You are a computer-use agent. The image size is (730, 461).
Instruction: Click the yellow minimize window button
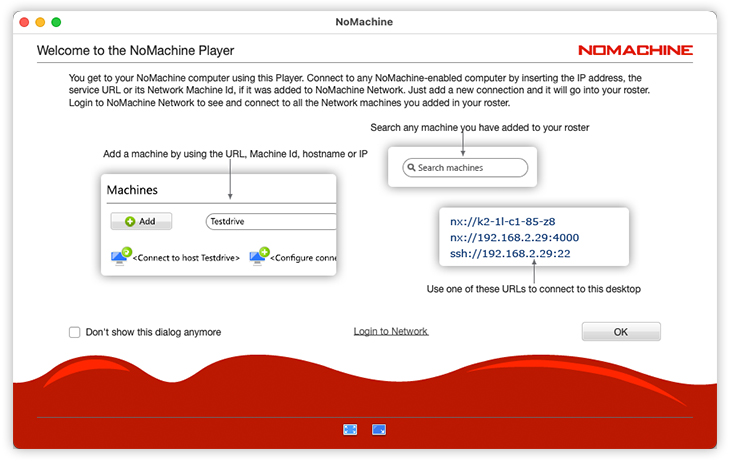[40, 21]
